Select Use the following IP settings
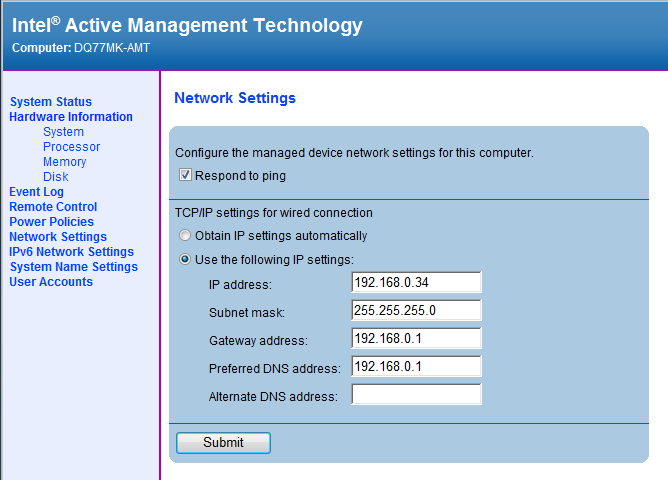The width and height of the screenshot is (668, 480). click(x=184, y=260)
